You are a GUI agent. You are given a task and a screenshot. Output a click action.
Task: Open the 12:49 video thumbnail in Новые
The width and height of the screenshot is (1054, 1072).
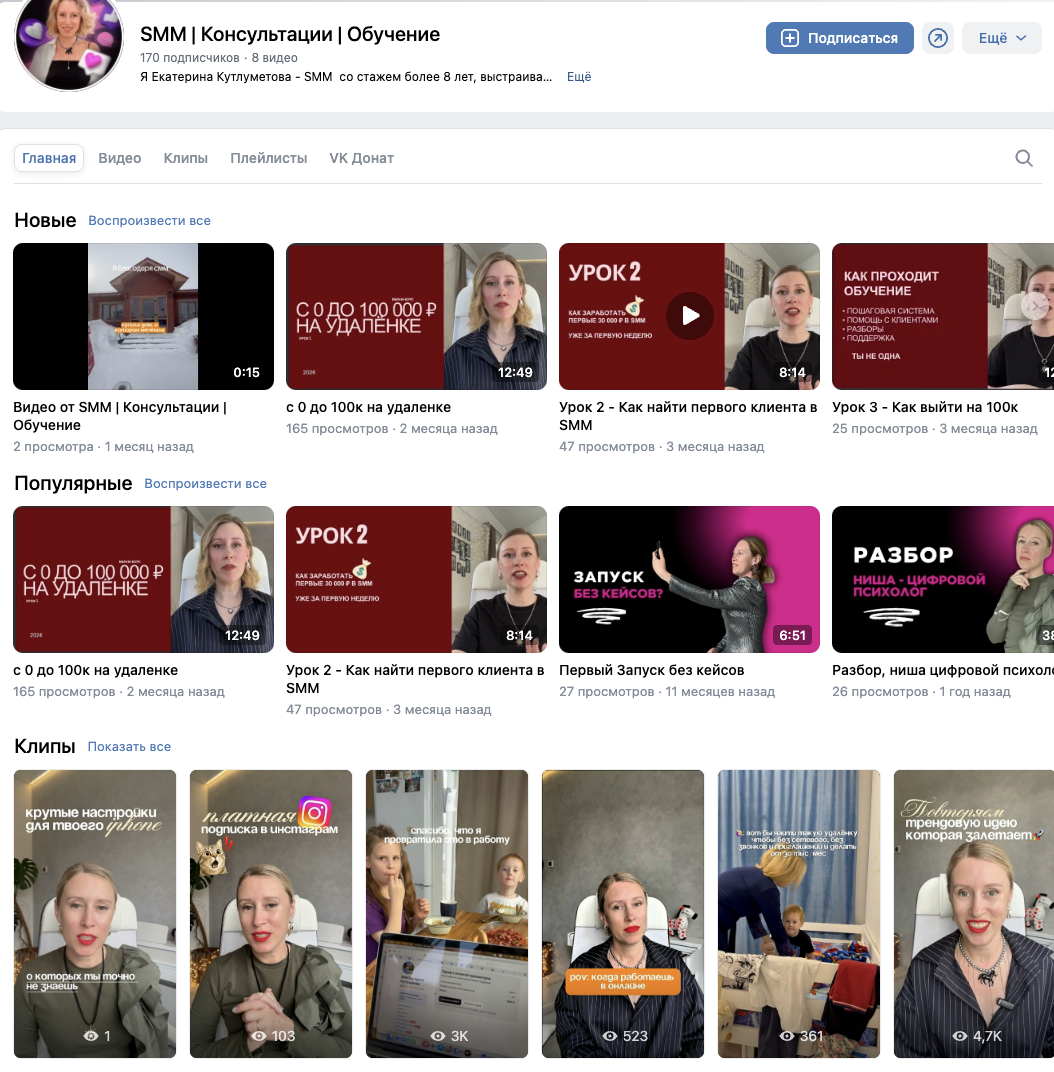click(x=416, y=317)
